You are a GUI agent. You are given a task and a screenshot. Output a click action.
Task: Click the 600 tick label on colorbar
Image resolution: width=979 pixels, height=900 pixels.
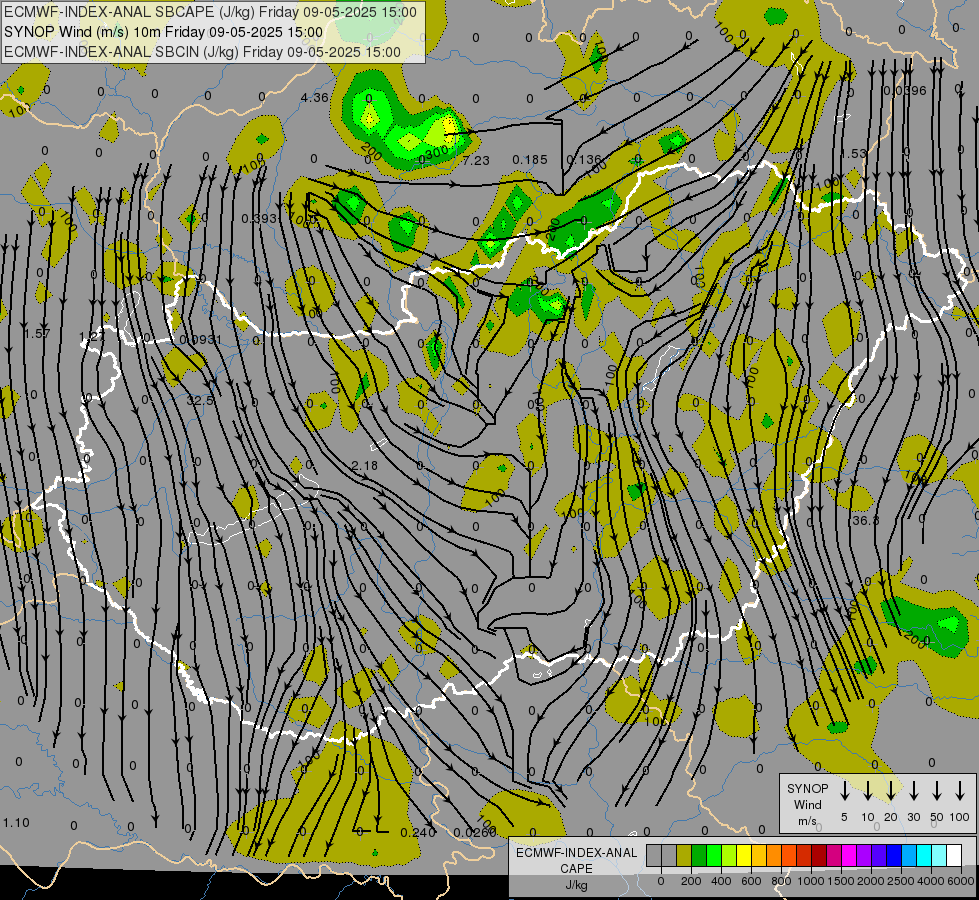tap(751, 881)
